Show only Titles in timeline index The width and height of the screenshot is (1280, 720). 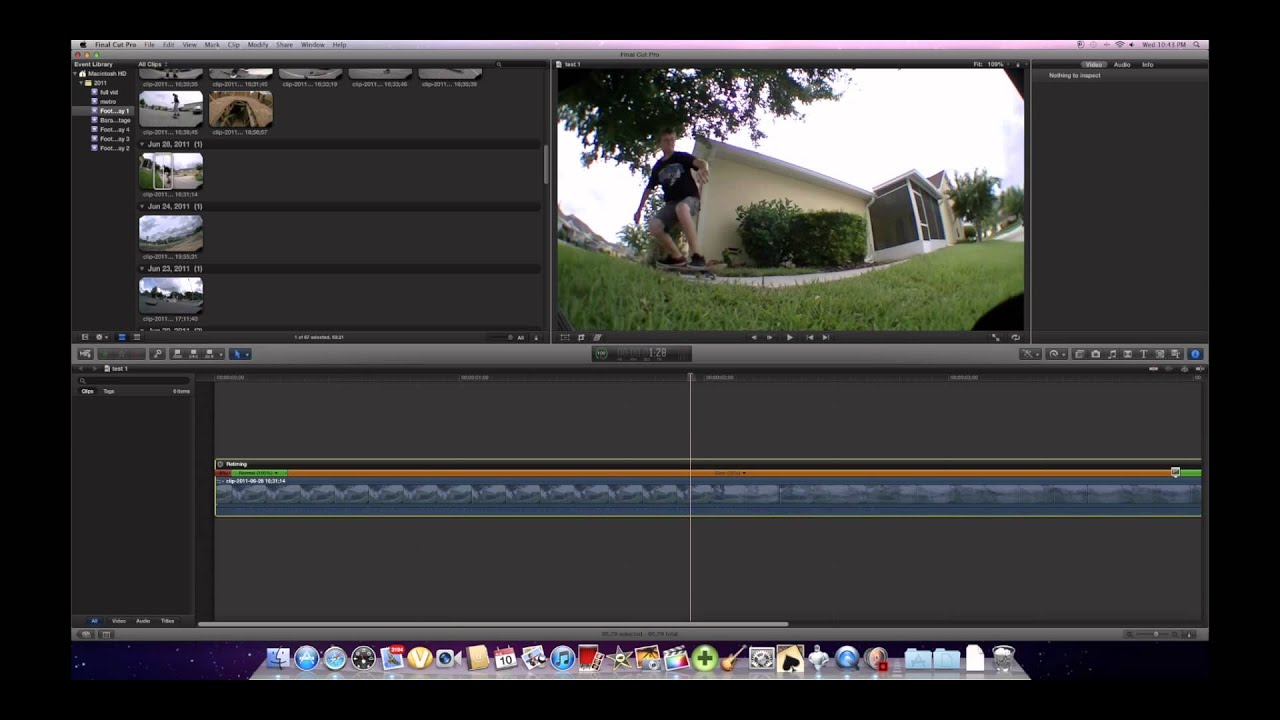167,621
